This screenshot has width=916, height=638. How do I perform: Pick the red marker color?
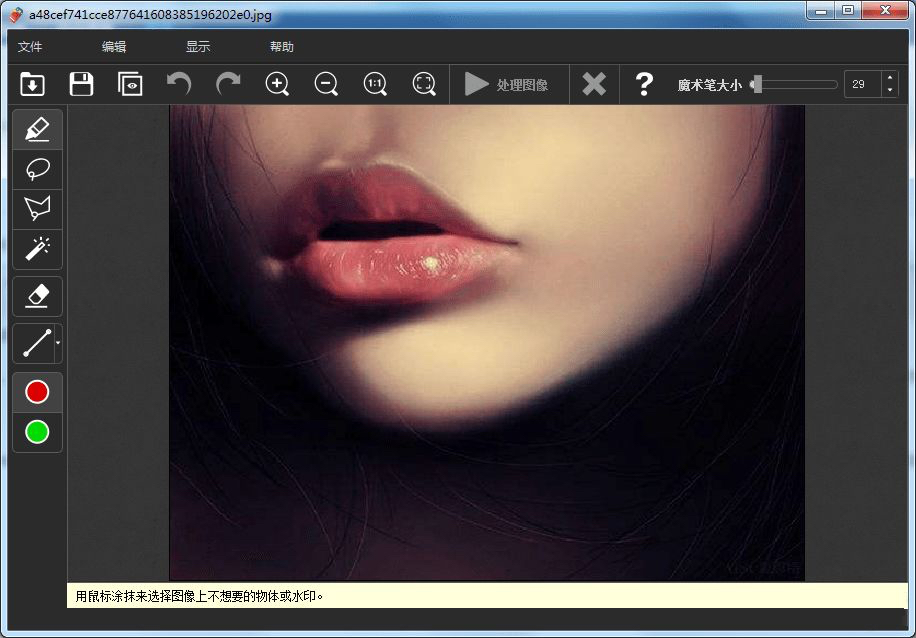click(37, 392)
